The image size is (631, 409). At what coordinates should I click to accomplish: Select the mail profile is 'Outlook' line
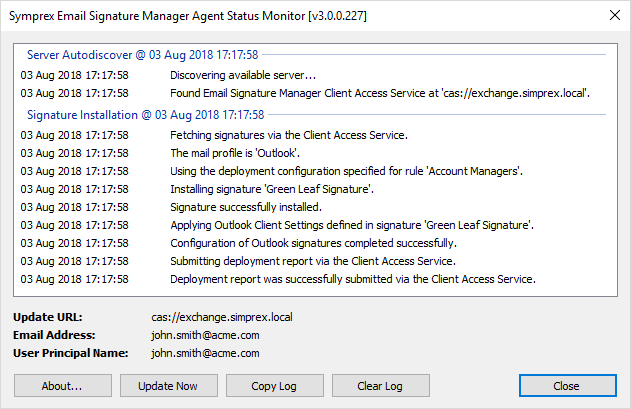244,153
